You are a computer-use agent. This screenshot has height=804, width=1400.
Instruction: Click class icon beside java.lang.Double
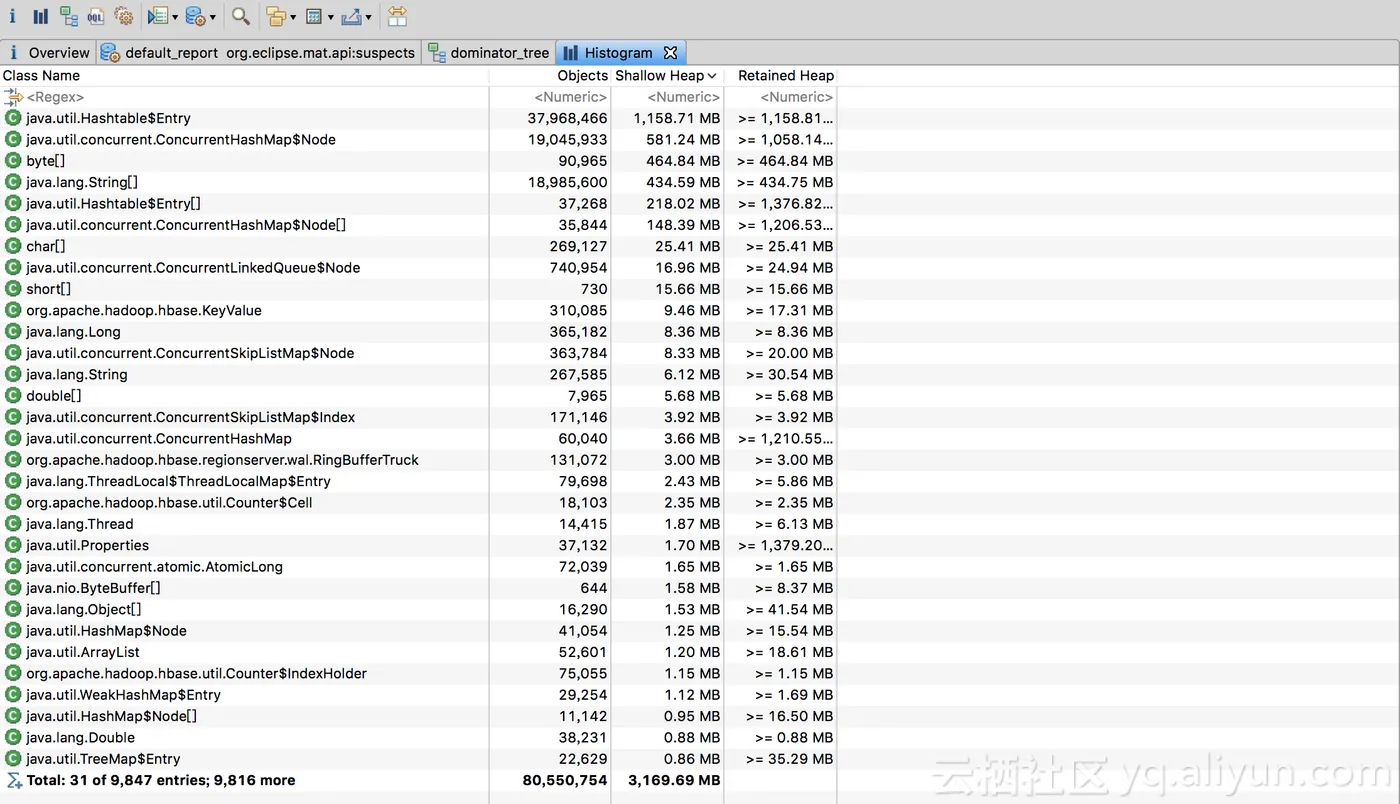(x=13, y=738)
